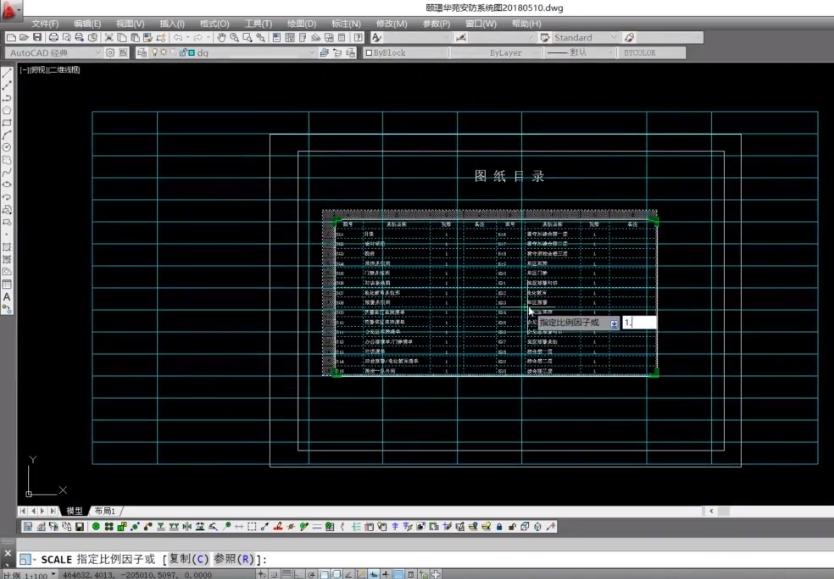Select the Rectangle tool in draw toolbar
Image resolution: width=834 pixels, height=579 pixels.
point(7,123)
